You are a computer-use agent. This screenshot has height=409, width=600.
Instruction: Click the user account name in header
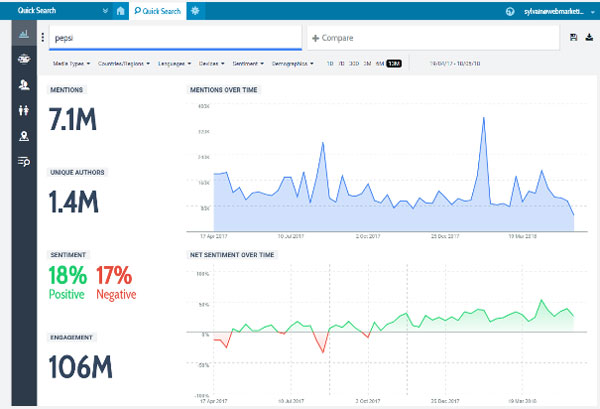coord(554,12)
